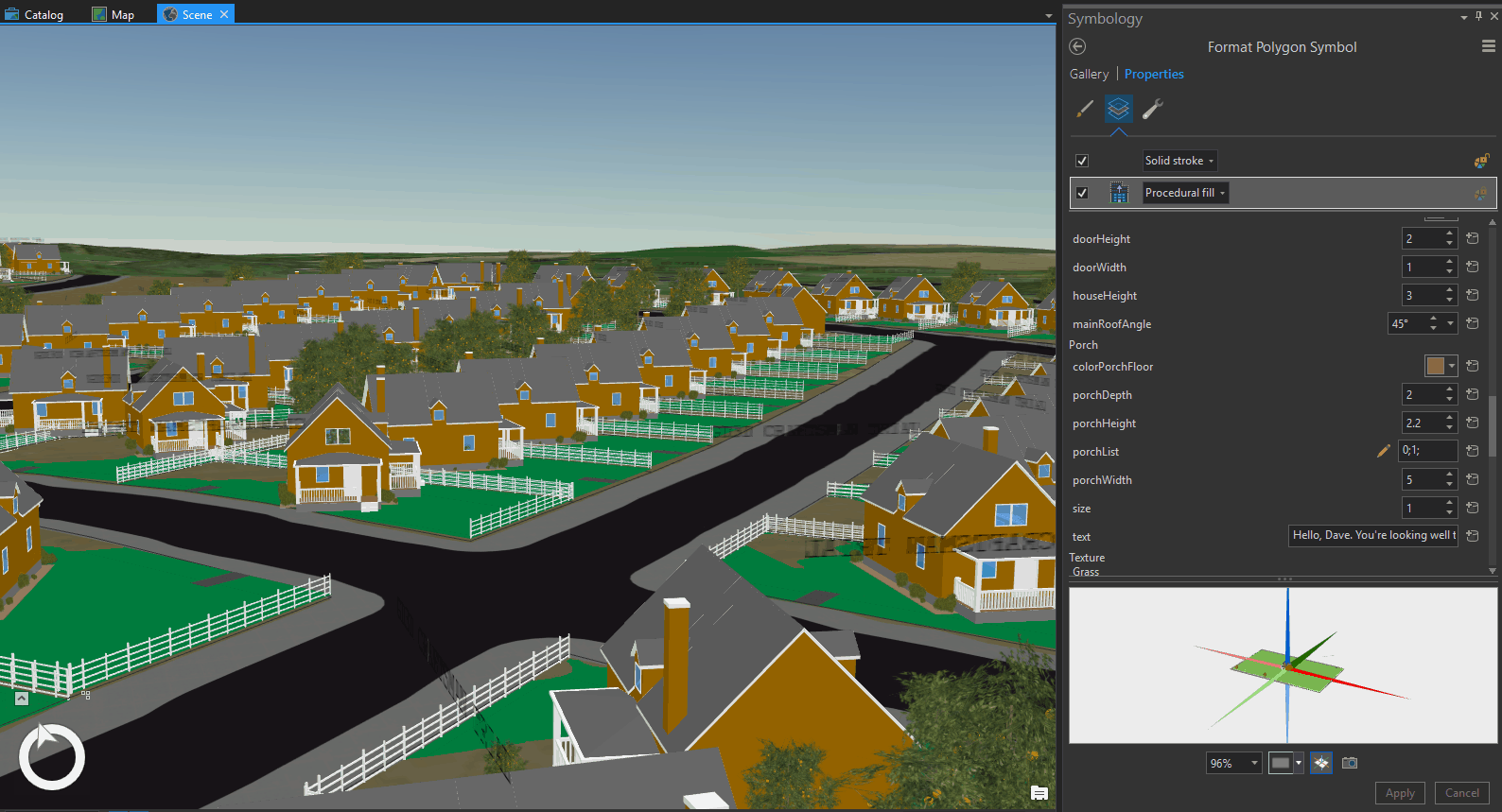
Task: Toggle the 3D axes preview button
Action: (1321, 763)
